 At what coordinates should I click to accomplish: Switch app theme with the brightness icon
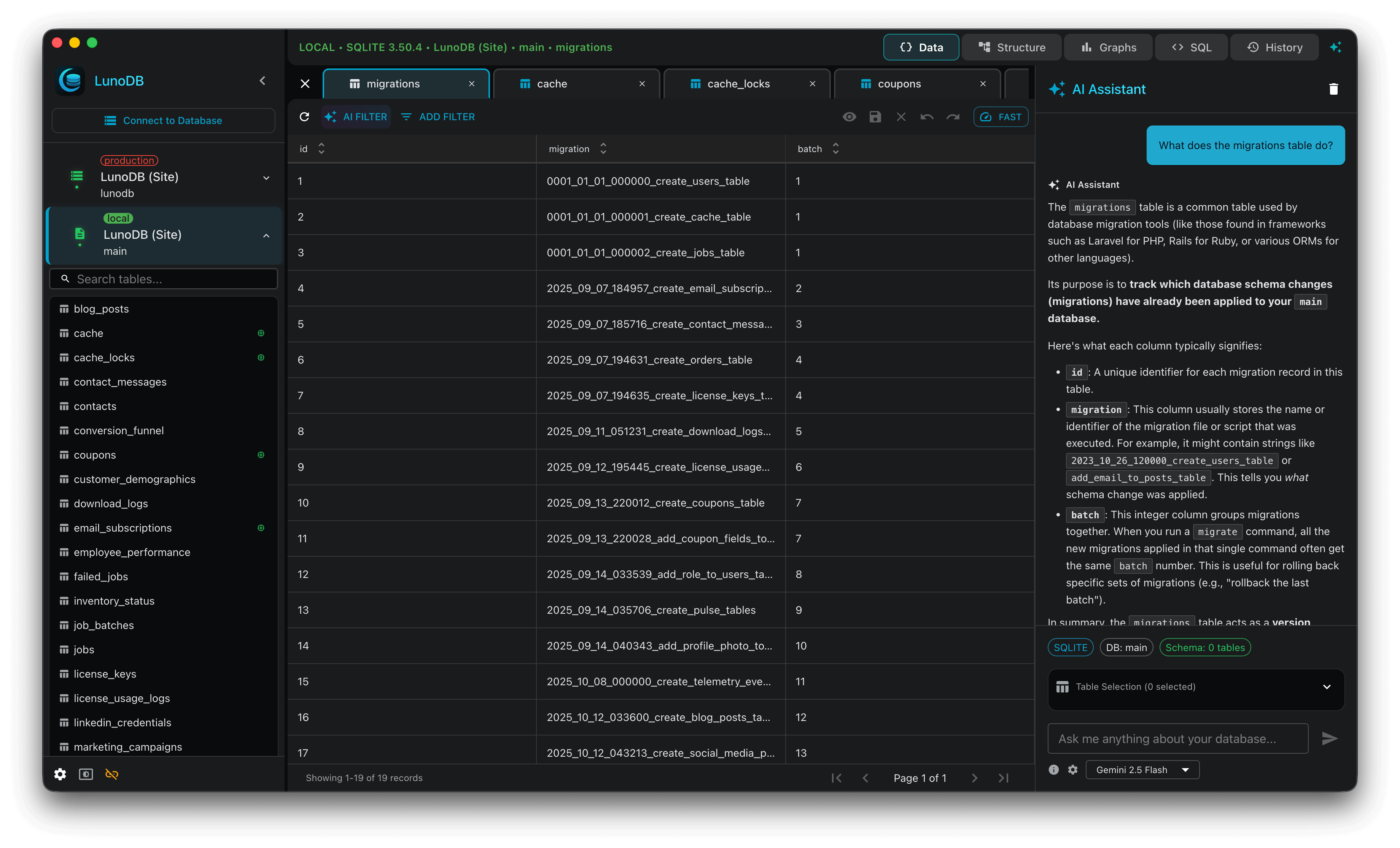tap(85, 774)
